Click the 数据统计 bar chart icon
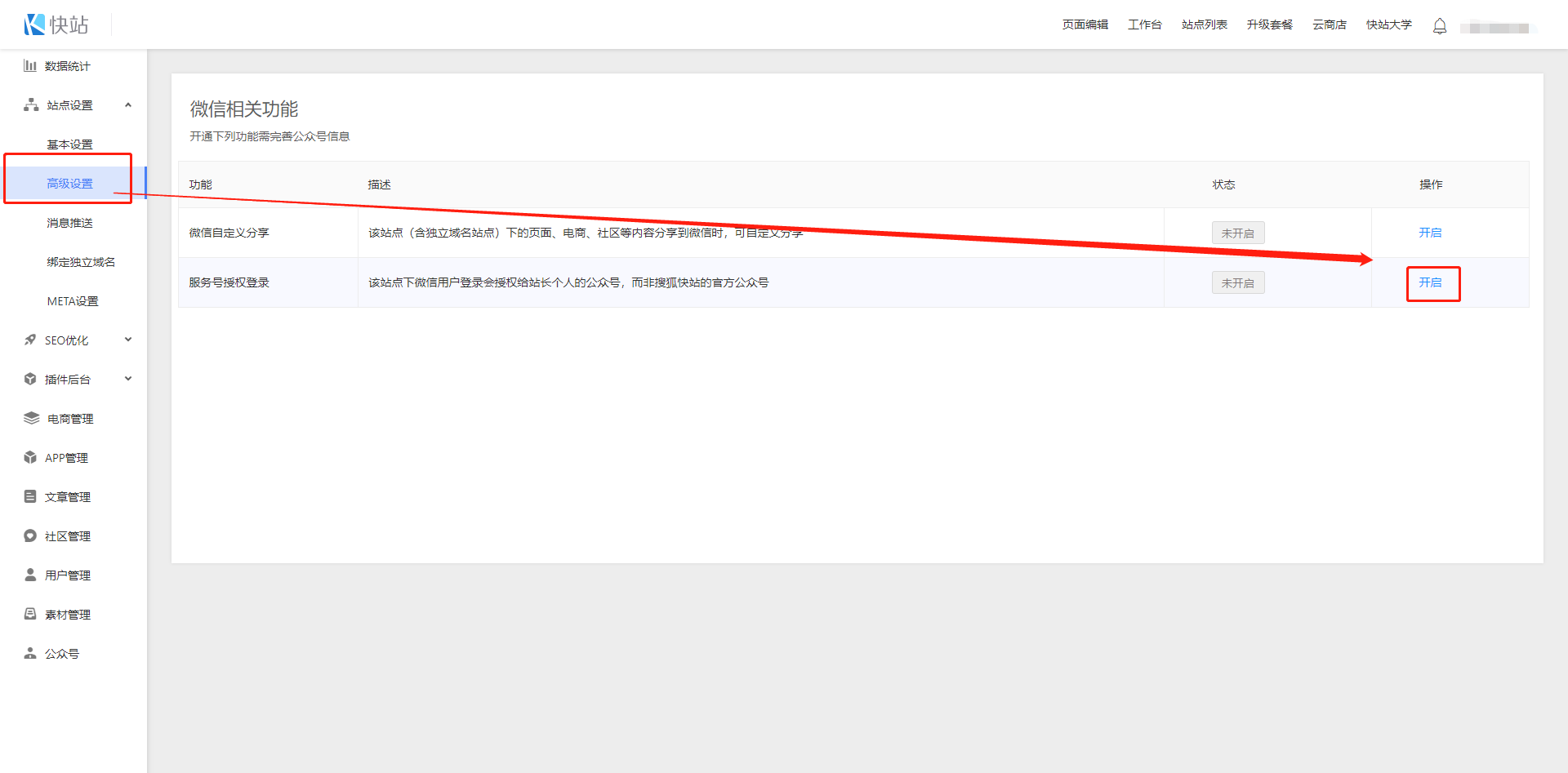Image resolution: width=1568 pixels, height=773 pixels. 30,65
